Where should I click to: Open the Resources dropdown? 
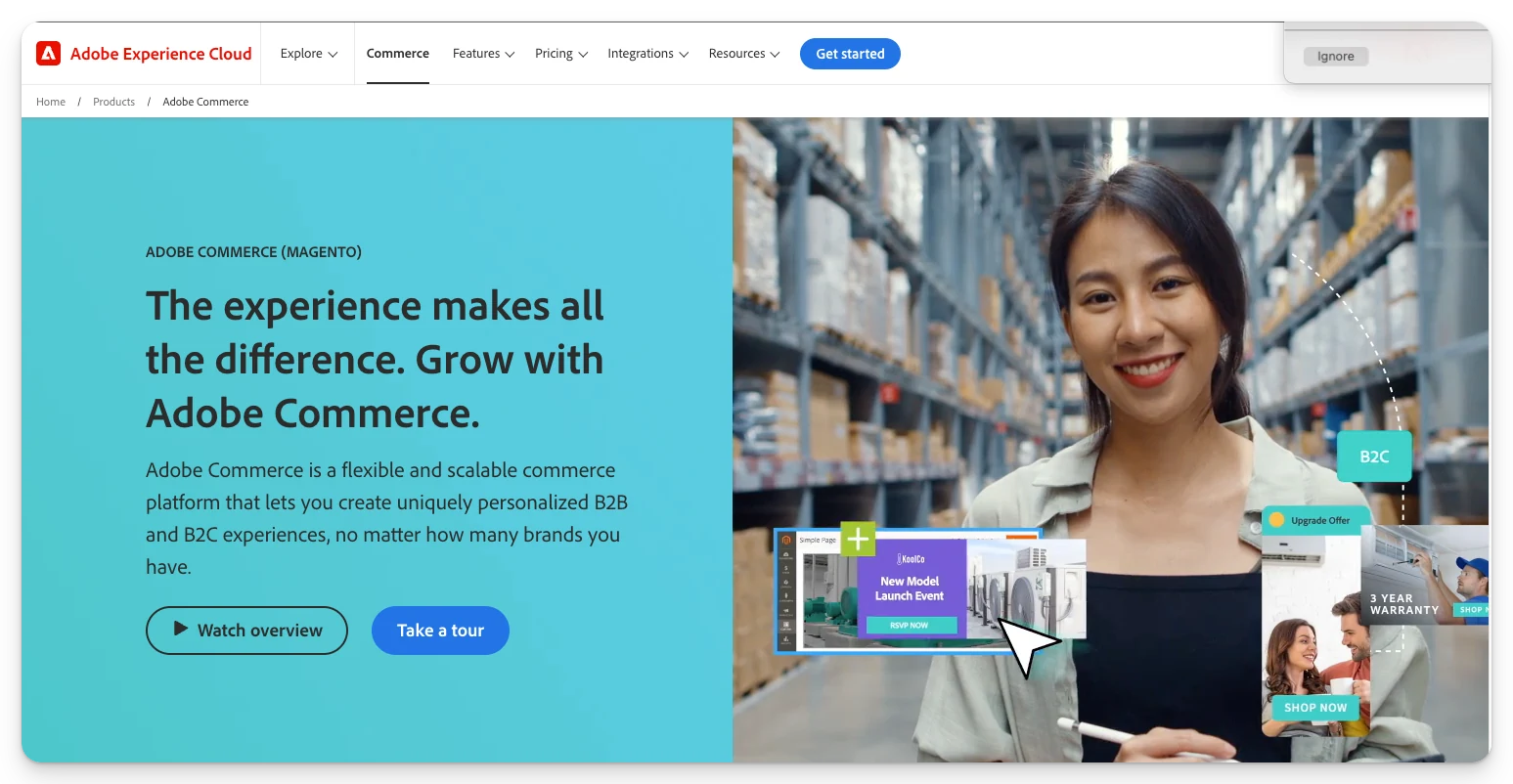743,54
